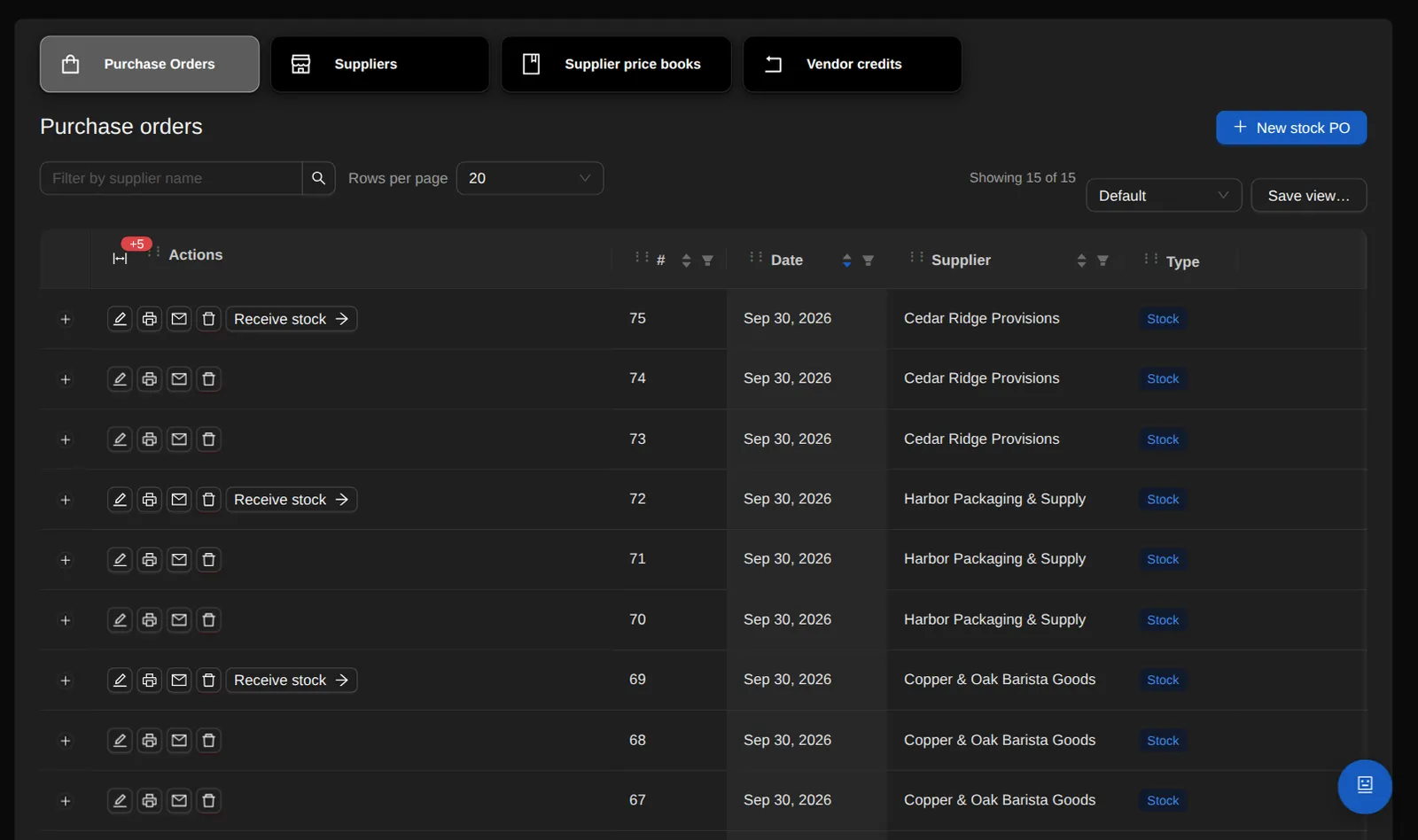This screenshot has width=1418, height=840.
Task: Click the column width toggle with +5 badge
Action: coord(121,258)
